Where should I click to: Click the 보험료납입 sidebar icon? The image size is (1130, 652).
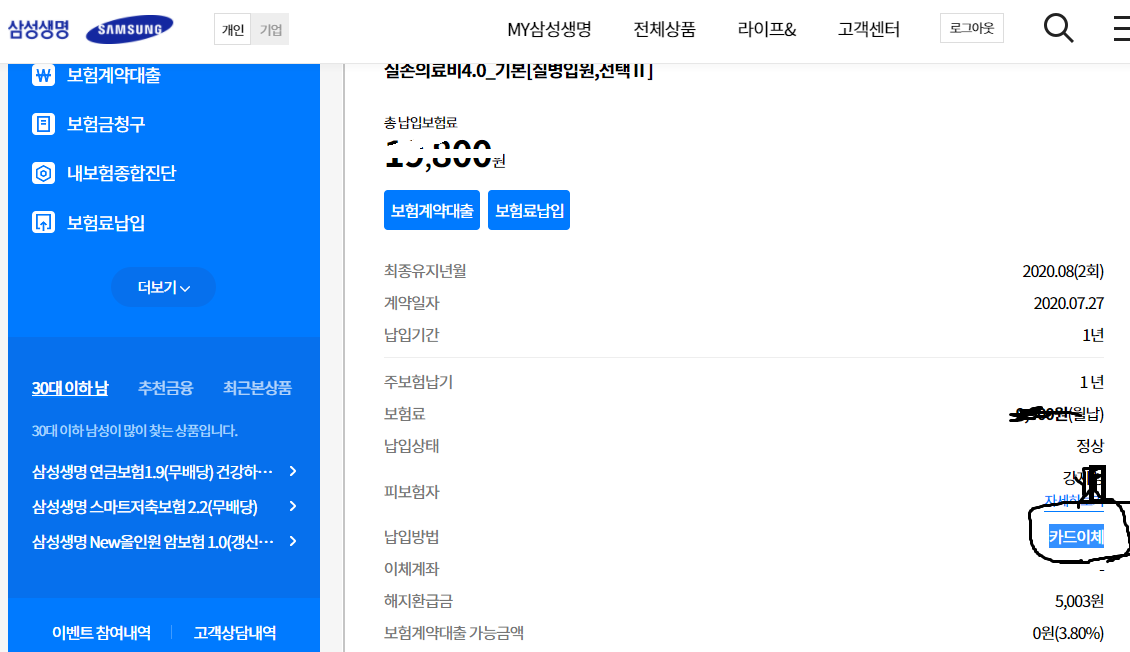pos(43,222)
